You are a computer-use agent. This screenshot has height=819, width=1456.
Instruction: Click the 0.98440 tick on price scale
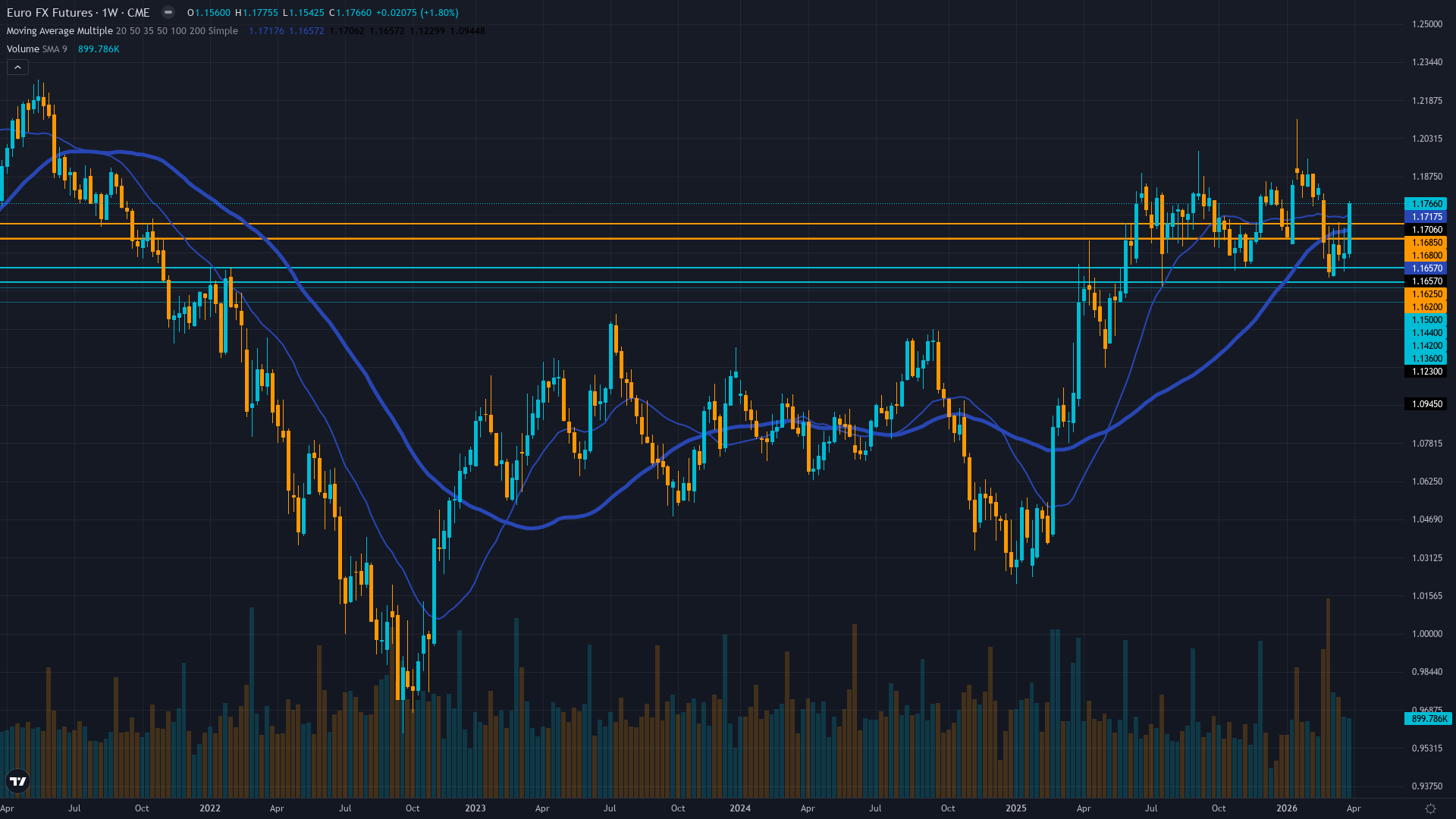coord(1427,672)
